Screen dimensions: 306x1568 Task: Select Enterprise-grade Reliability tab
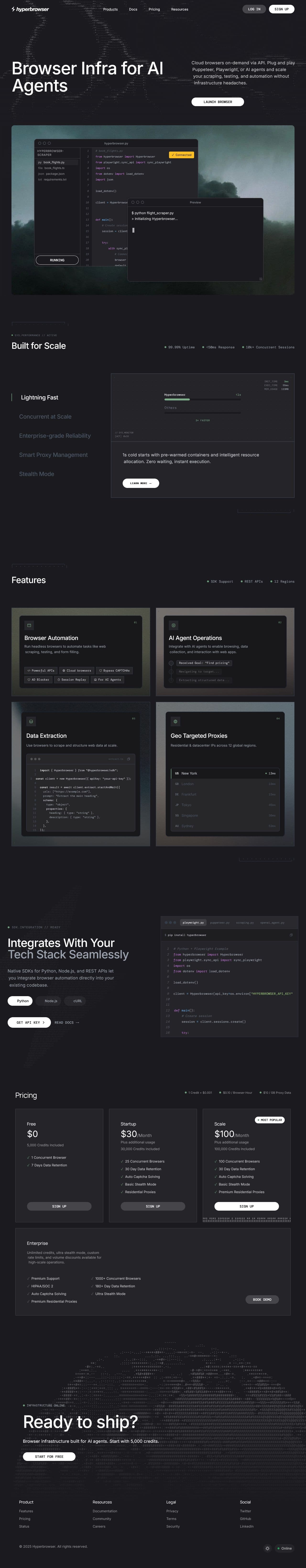tap(55, 436)
